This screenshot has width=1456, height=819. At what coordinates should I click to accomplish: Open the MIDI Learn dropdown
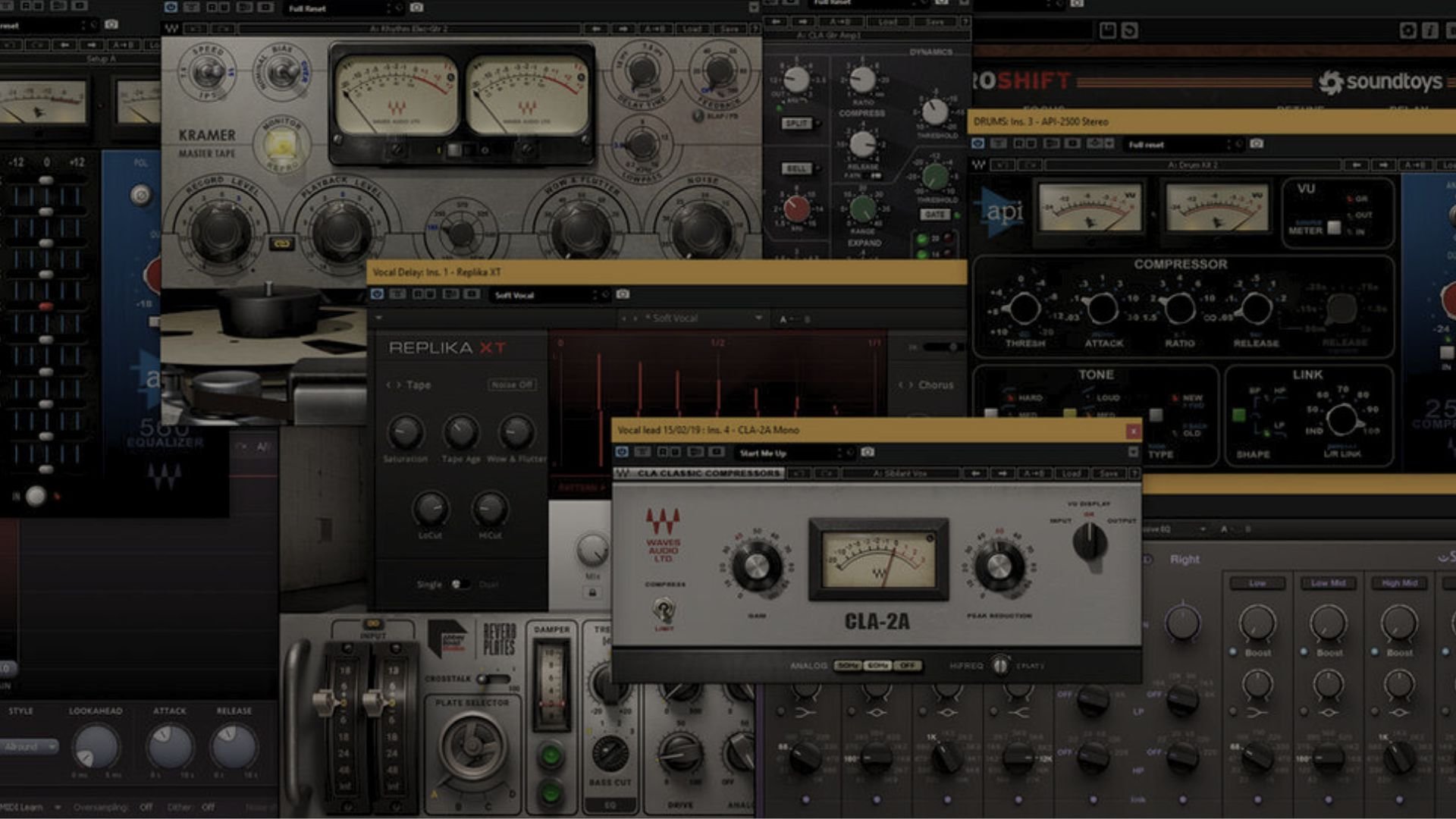pos(30,808)
